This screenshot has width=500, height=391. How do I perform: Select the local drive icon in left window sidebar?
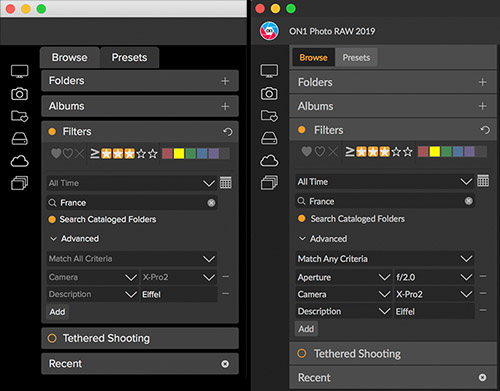pyautogui.click(x=20, y=139)
